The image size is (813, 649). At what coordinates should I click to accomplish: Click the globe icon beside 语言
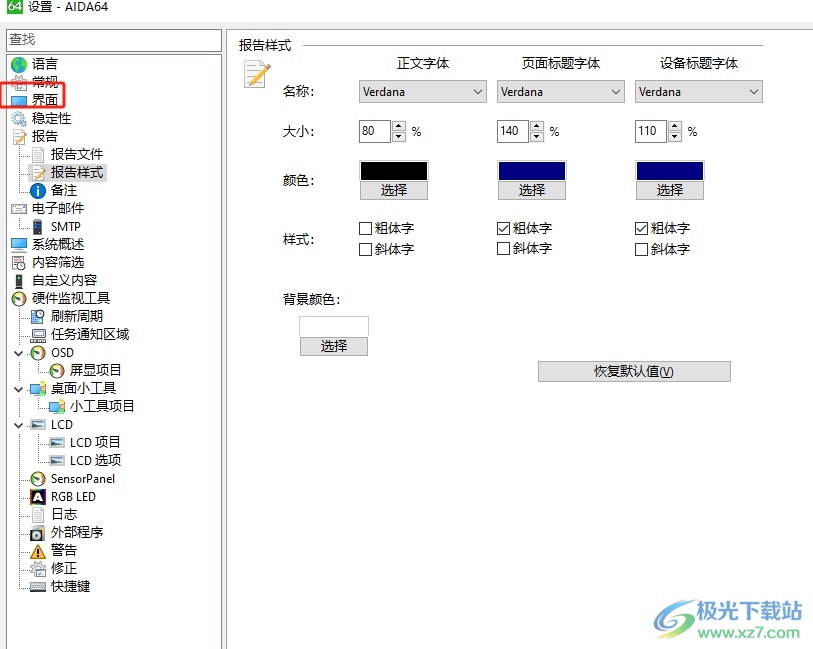tap(19, 64)
